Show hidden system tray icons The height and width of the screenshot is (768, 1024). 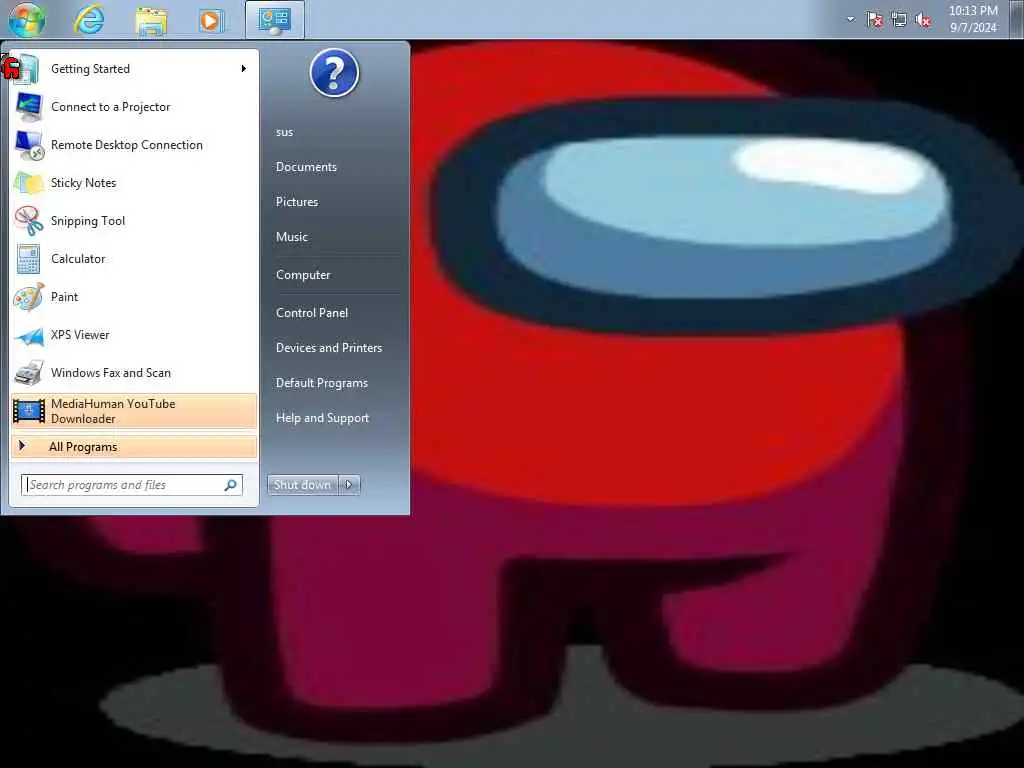[x=850, y=19]
